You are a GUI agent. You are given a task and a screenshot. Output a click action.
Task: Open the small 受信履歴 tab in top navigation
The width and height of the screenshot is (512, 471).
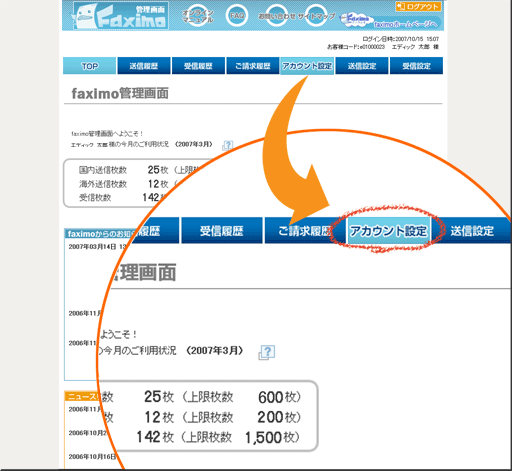click(x=198, y=66)
